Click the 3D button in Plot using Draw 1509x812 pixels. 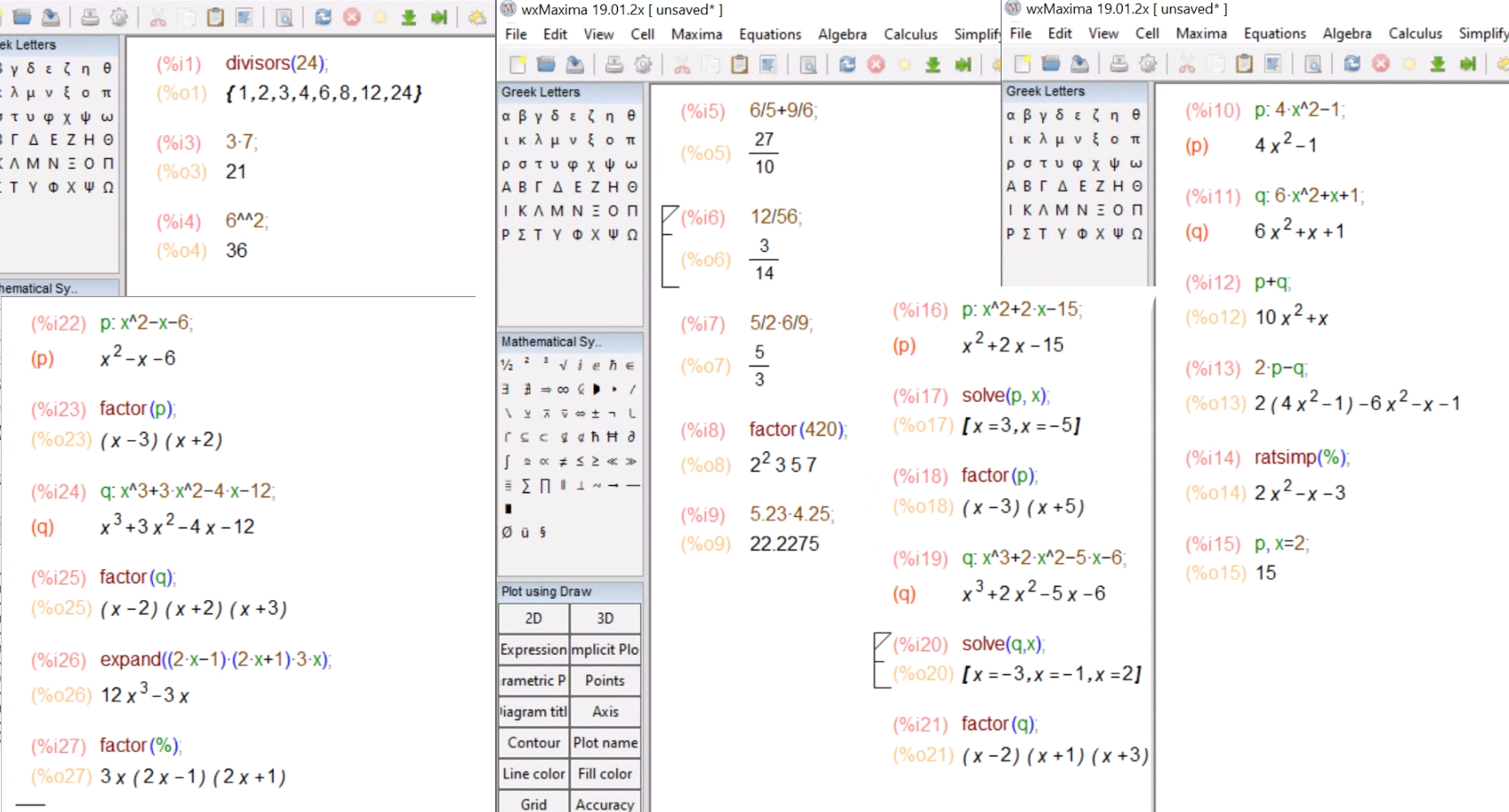pos(605,618)
